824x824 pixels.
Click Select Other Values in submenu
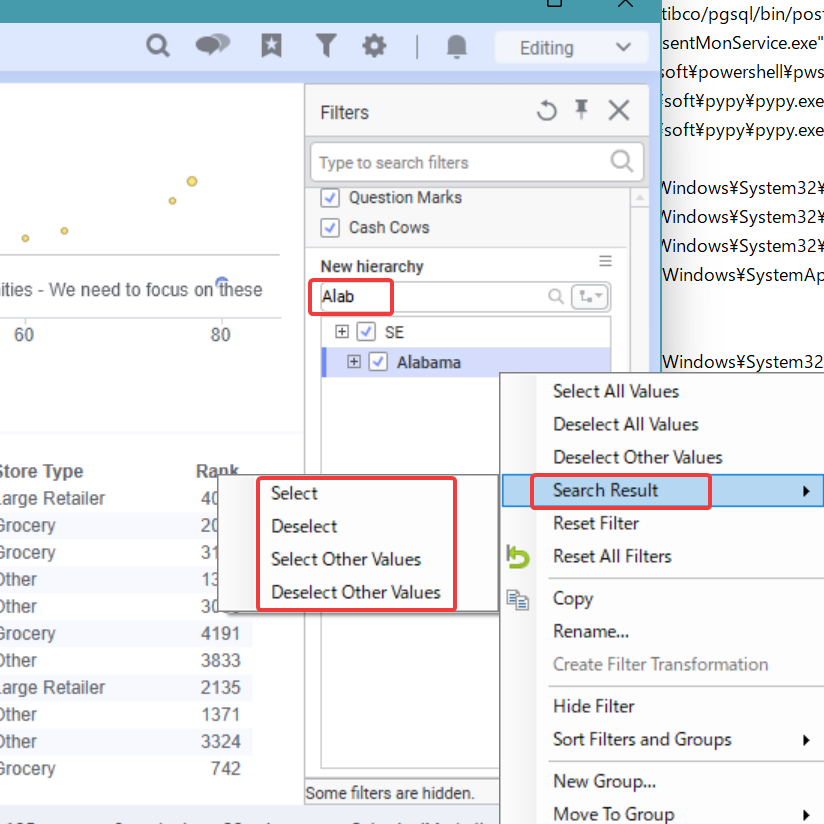click(x=346, y=560)
